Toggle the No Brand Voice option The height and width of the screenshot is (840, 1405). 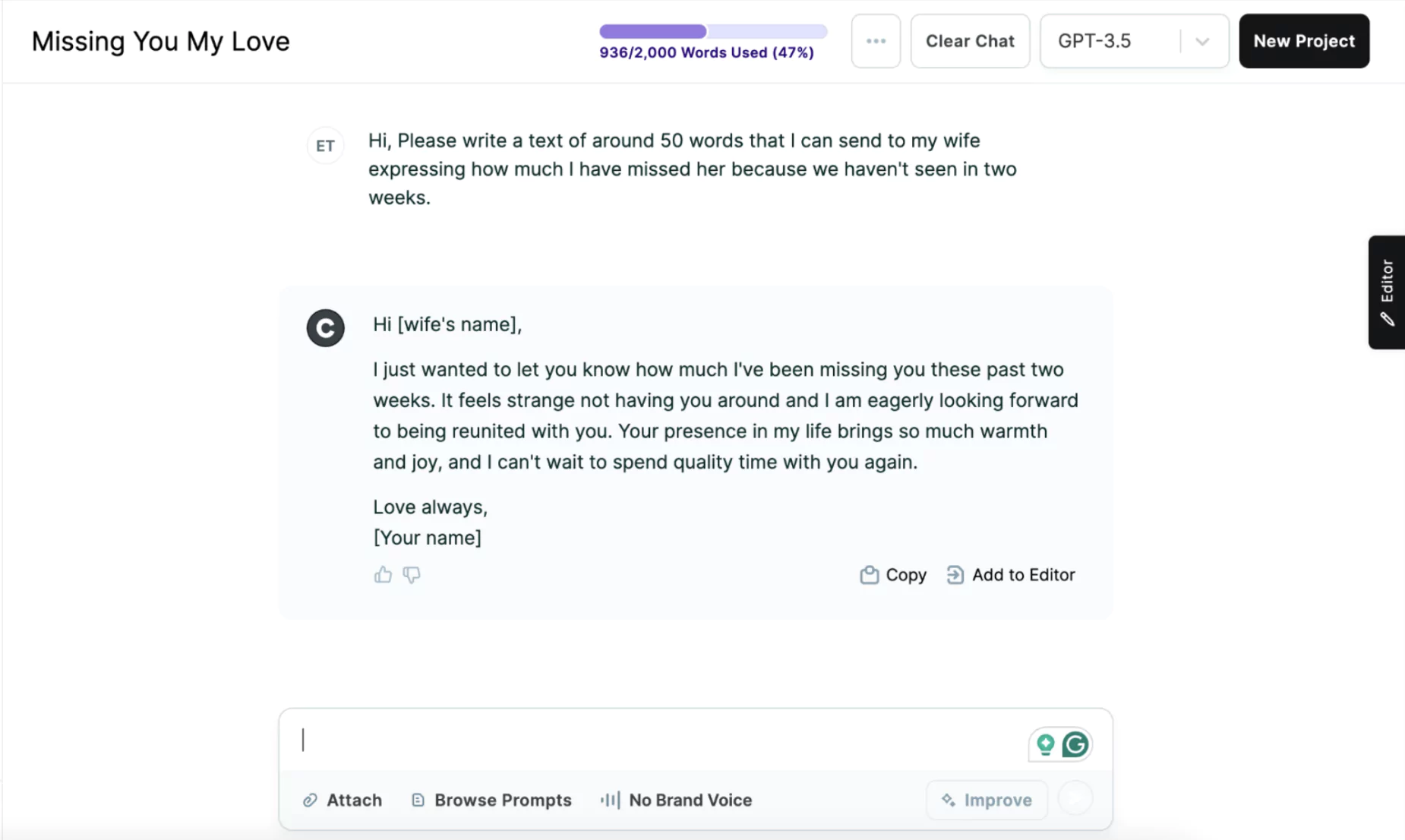click(x=676, y=800)
